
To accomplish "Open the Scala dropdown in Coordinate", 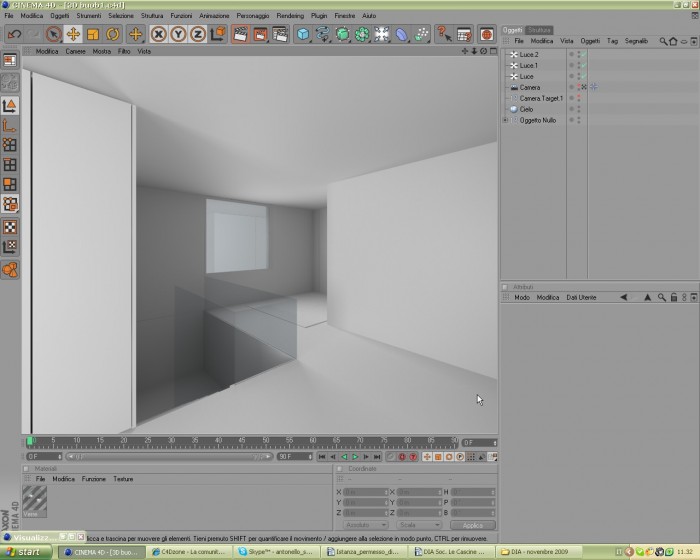I will (419, 525).
